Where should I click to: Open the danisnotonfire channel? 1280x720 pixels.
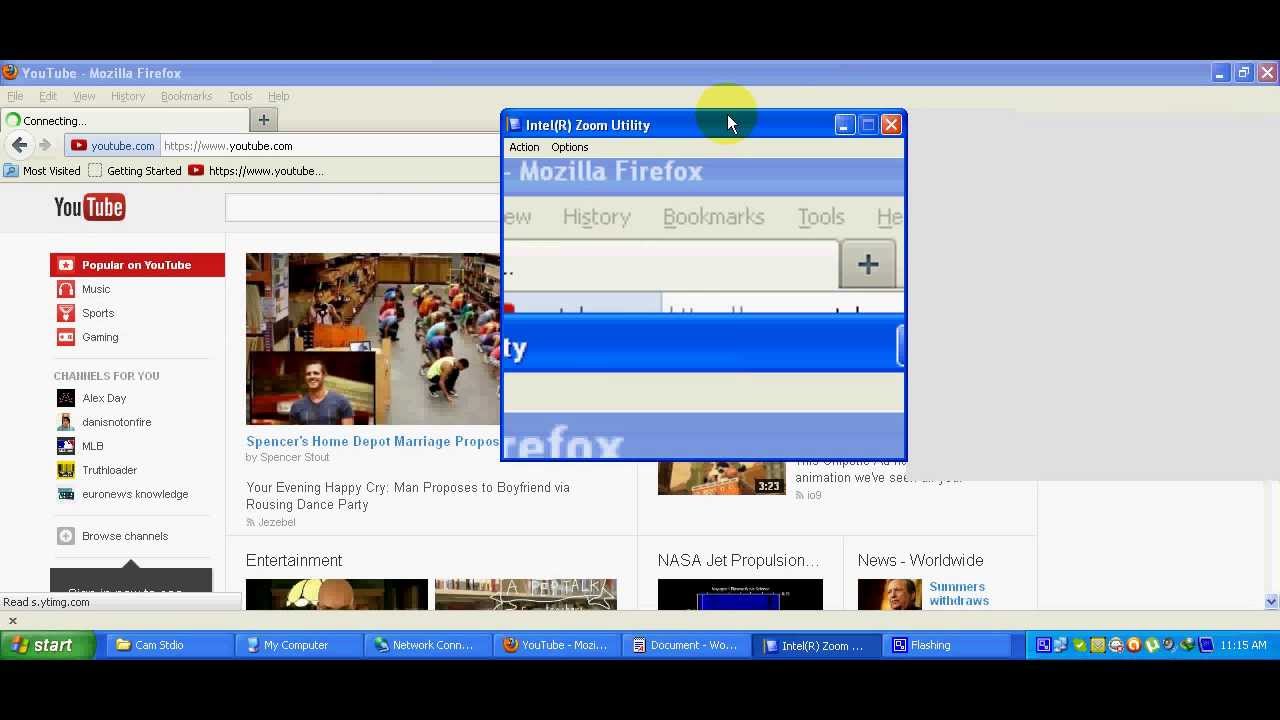[x=116, y=422]
